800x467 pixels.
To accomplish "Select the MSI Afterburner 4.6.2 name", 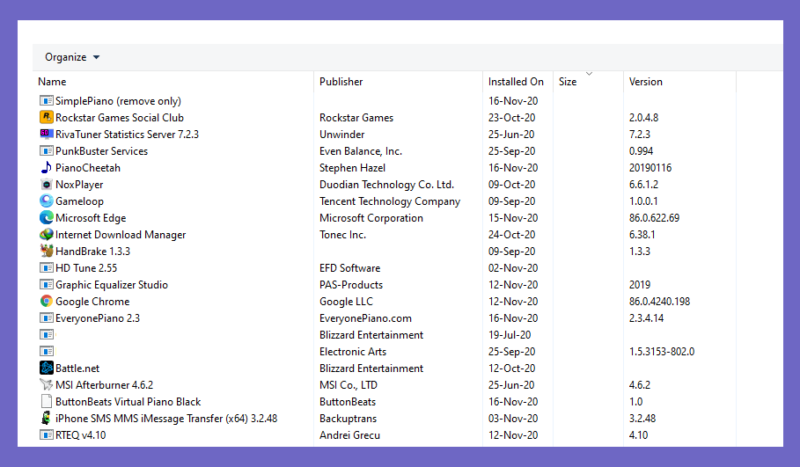I will tap(104, 385).
